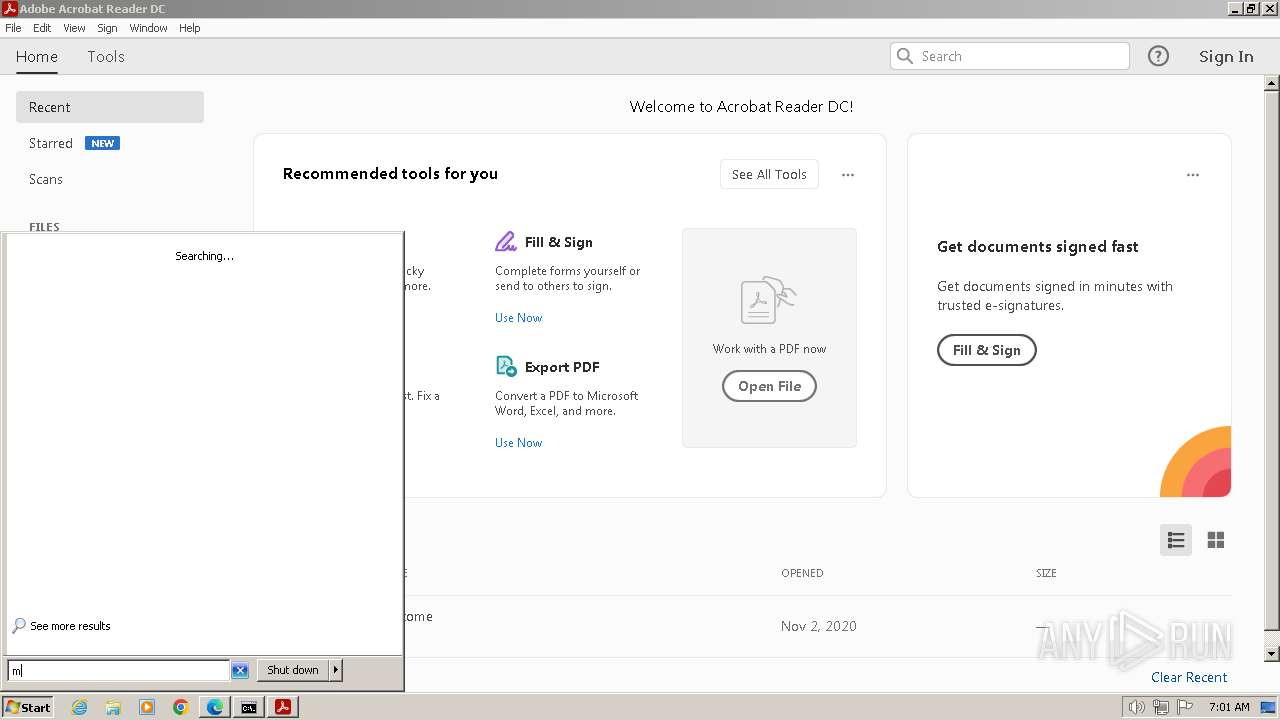Open the command prompt taskbar icon
This screenshot has width=1280, height=720.
click(249, 707)
